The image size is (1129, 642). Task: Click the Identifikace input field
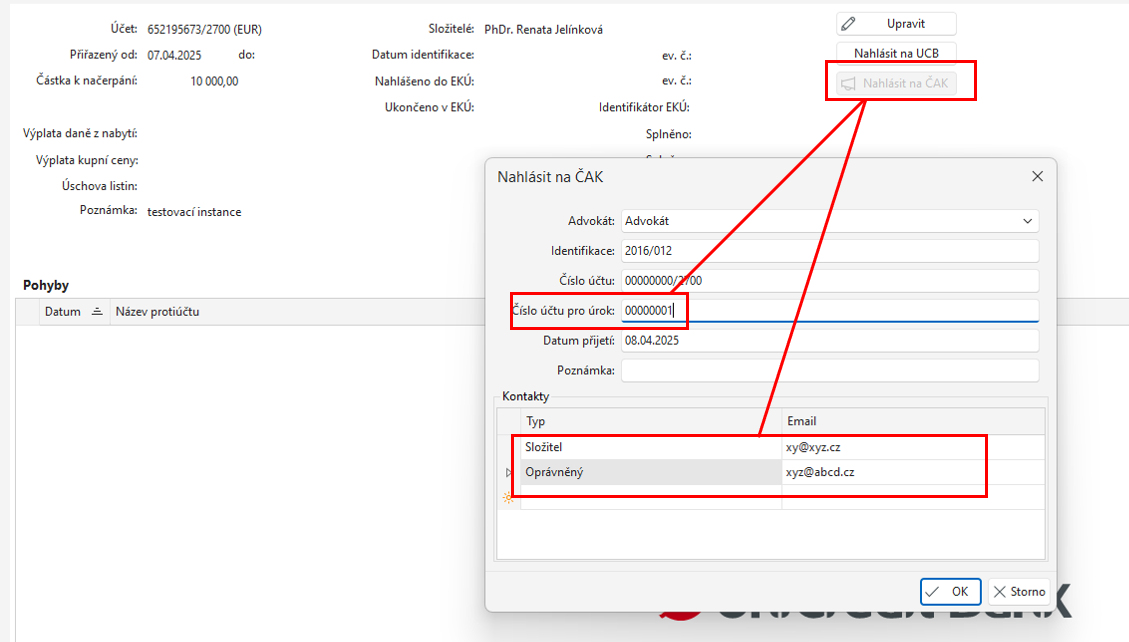tap(828, 251)
